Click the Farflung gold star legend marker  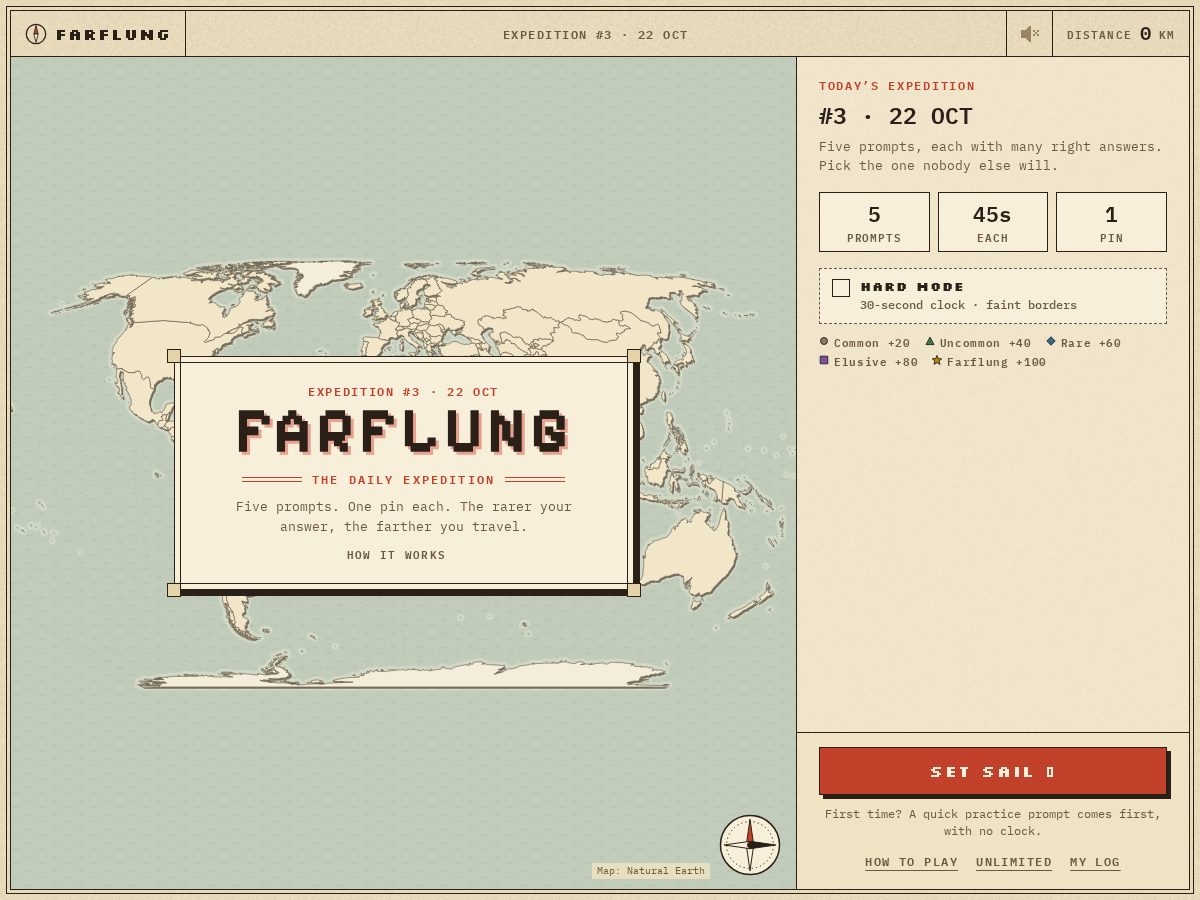[x=937, y=360]
